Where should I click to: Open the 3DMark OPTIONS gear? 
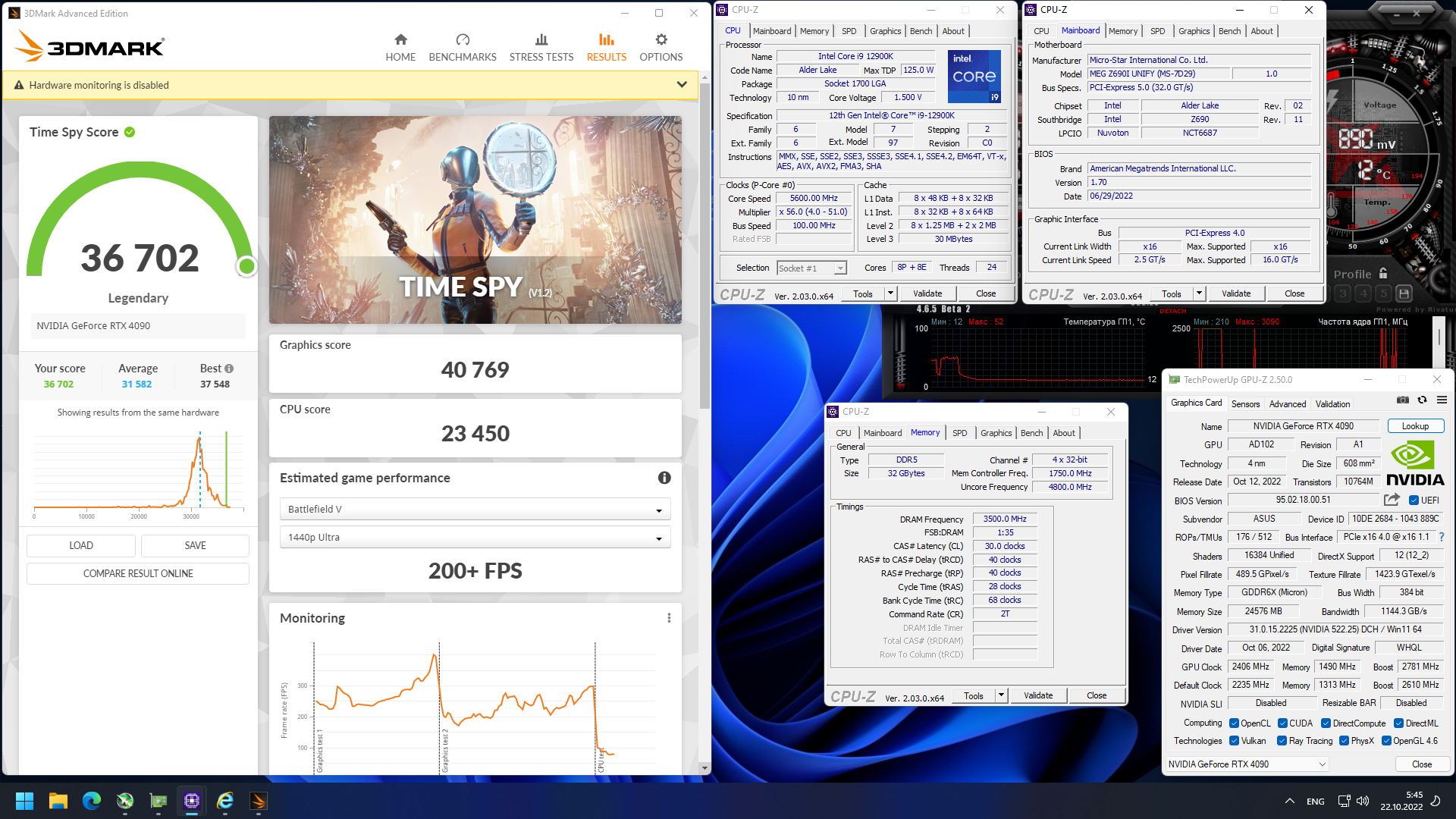(x=661, y=48)
